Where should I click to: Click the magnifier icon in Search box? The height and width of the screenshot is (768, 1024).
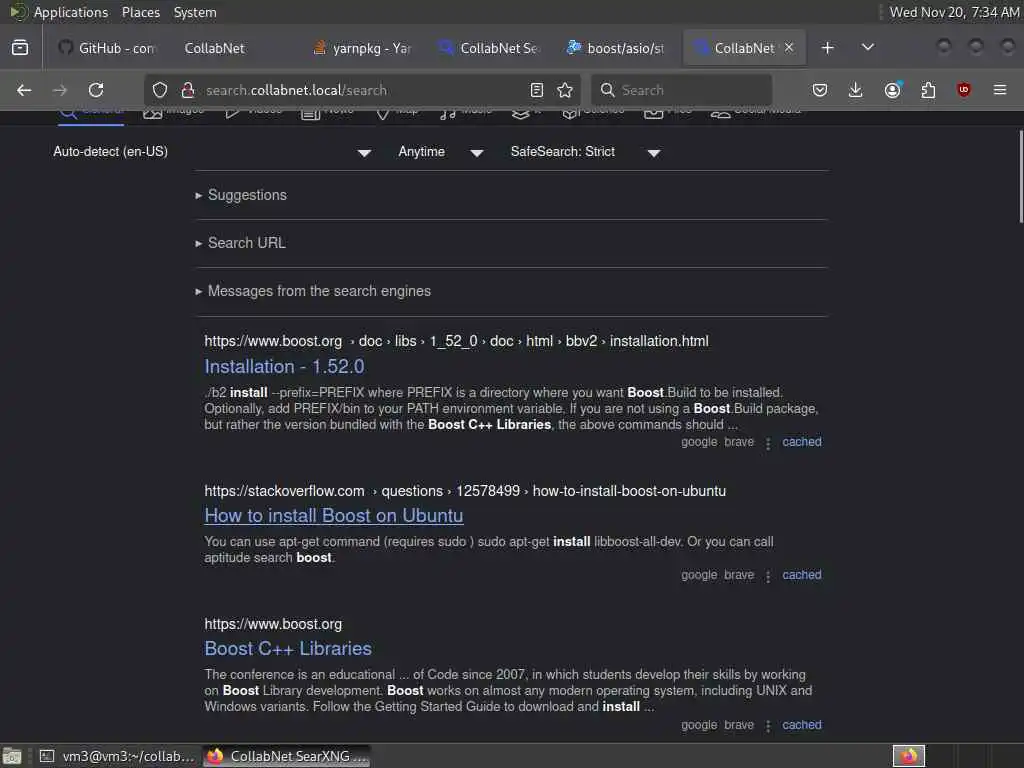click(x=607, y=90)
